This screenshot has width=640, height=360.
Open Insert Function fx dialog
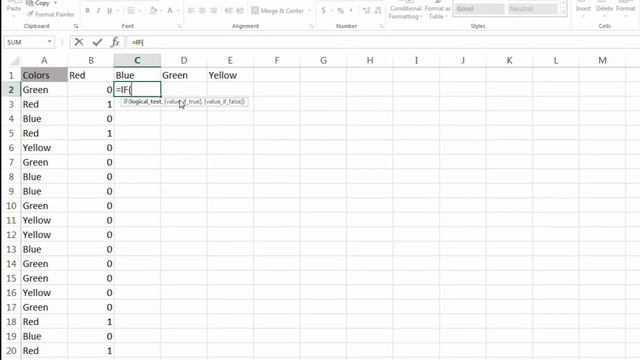116,42
